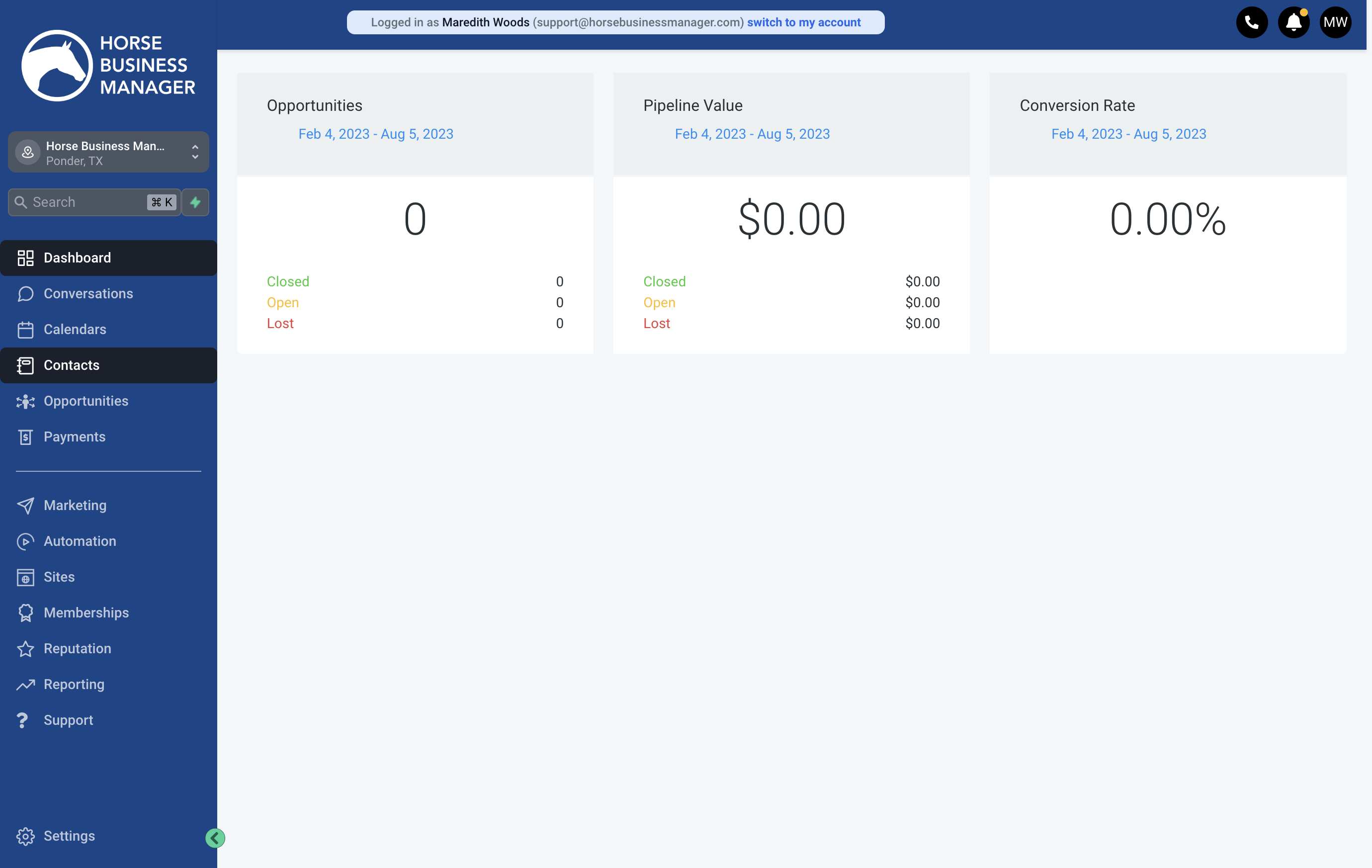The height and width of the screenshot is (868, 1372).
Task: Open Conversations menu item
Action: pos(108,294)
